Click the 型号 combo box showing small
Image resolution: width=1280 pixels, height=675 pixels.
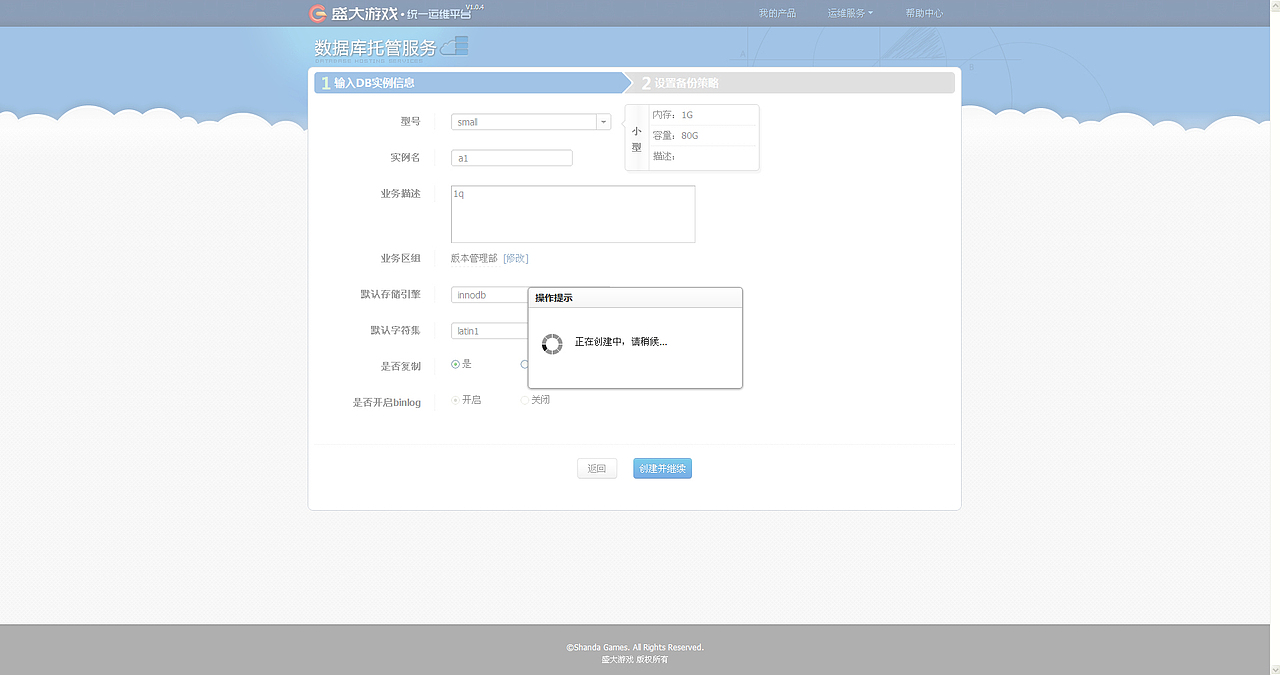point(531,122)
